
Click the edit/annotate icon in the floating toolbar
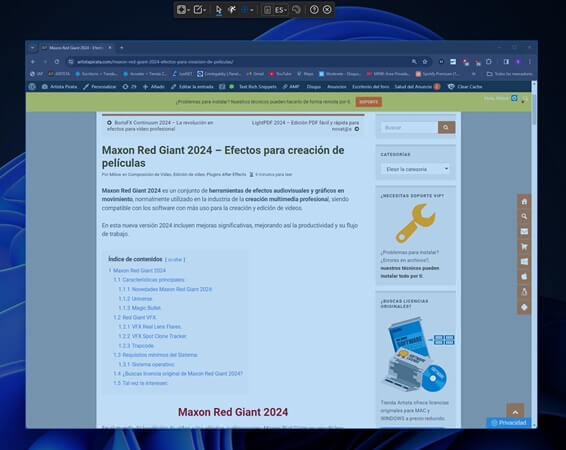pos(198,10)
